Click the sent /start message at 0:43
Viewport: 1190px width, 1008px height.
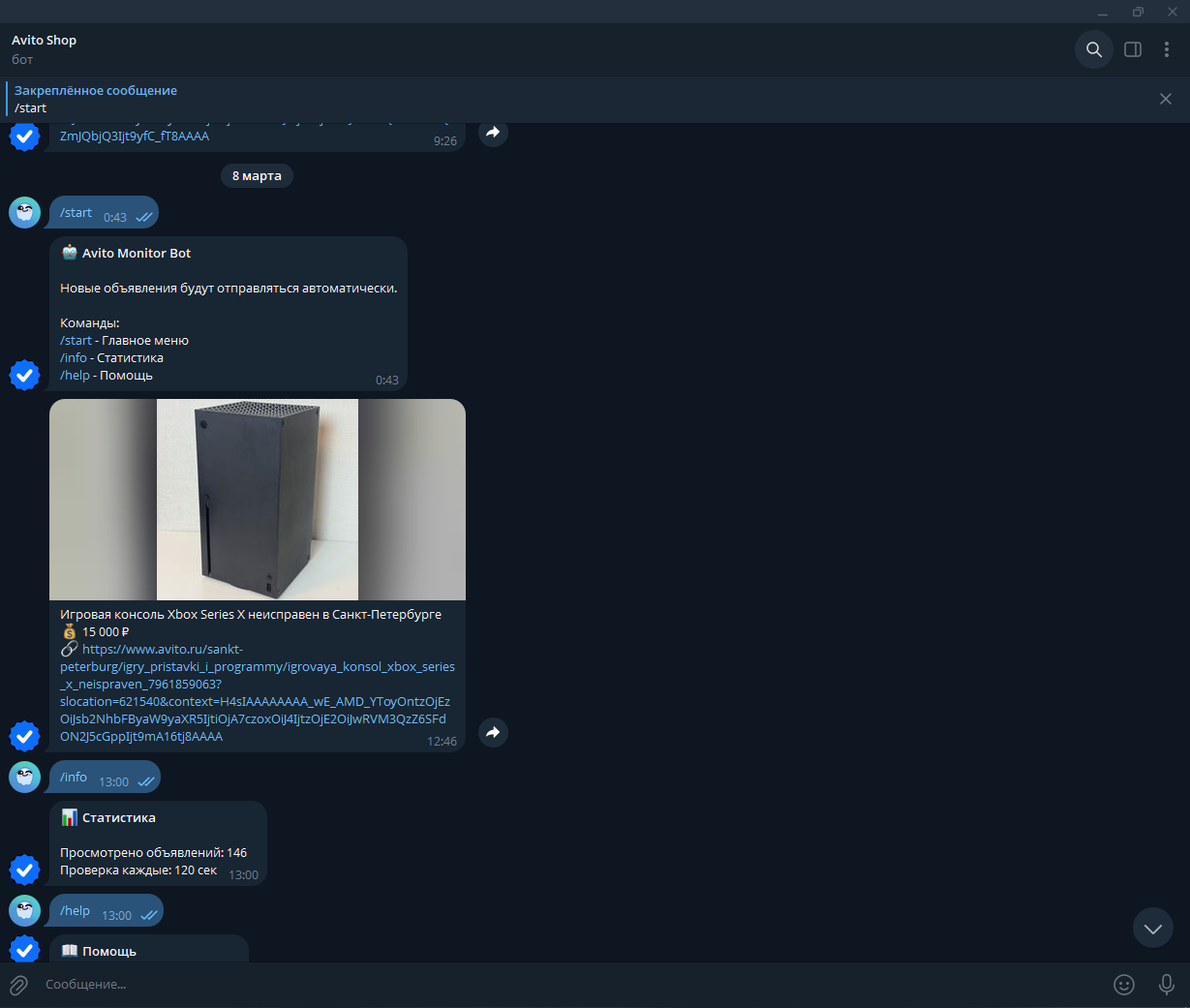point(104,213)
